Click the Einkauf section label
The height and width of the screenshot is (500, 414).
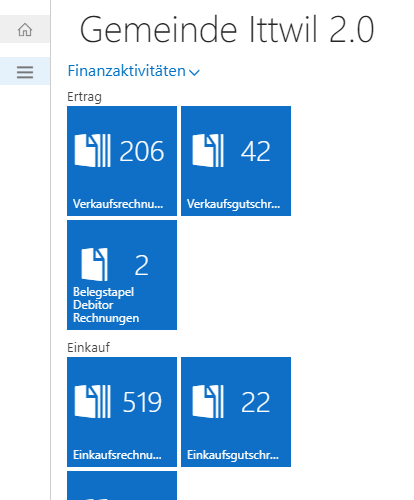click(x=88, y=348)
